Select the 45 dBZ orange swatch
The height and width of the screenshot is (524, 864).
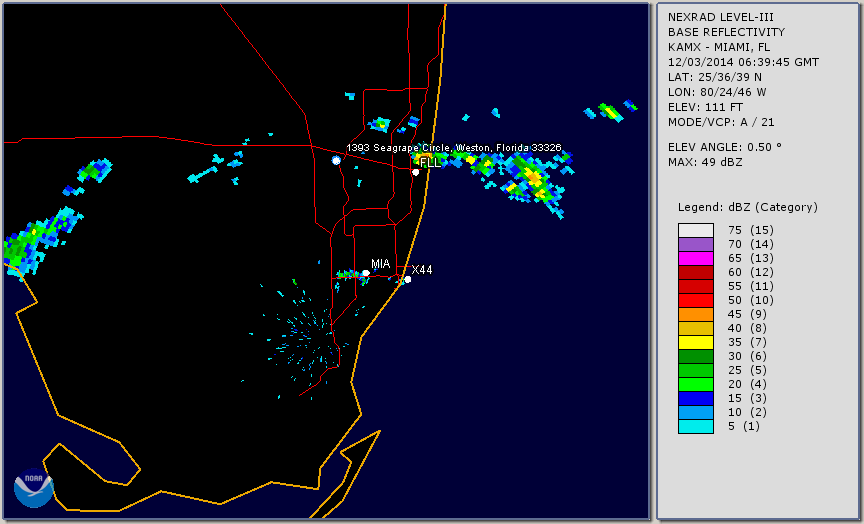pos(696,315)
